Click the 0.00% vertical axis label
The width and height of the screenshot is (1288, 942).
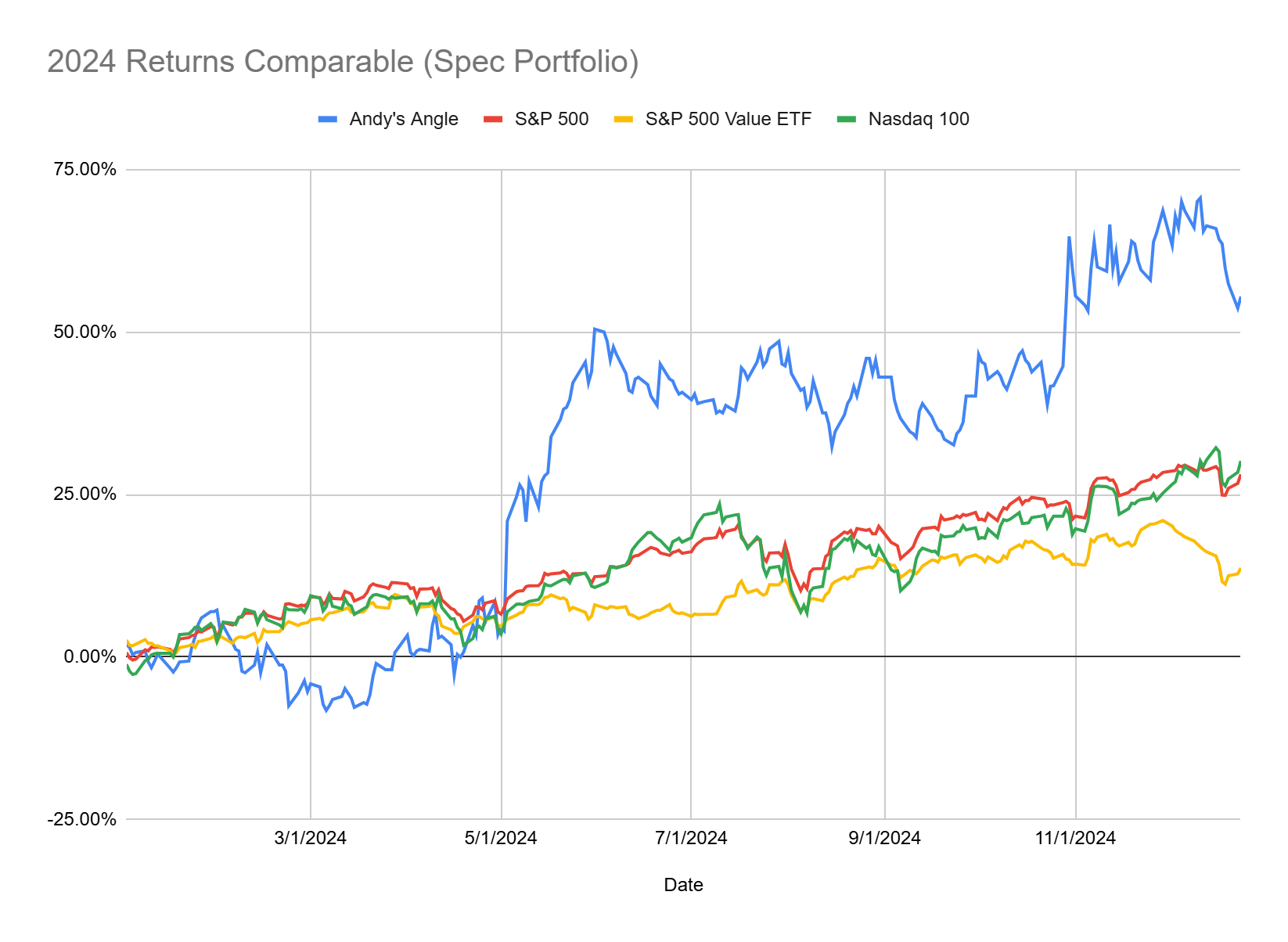(89, 656)
